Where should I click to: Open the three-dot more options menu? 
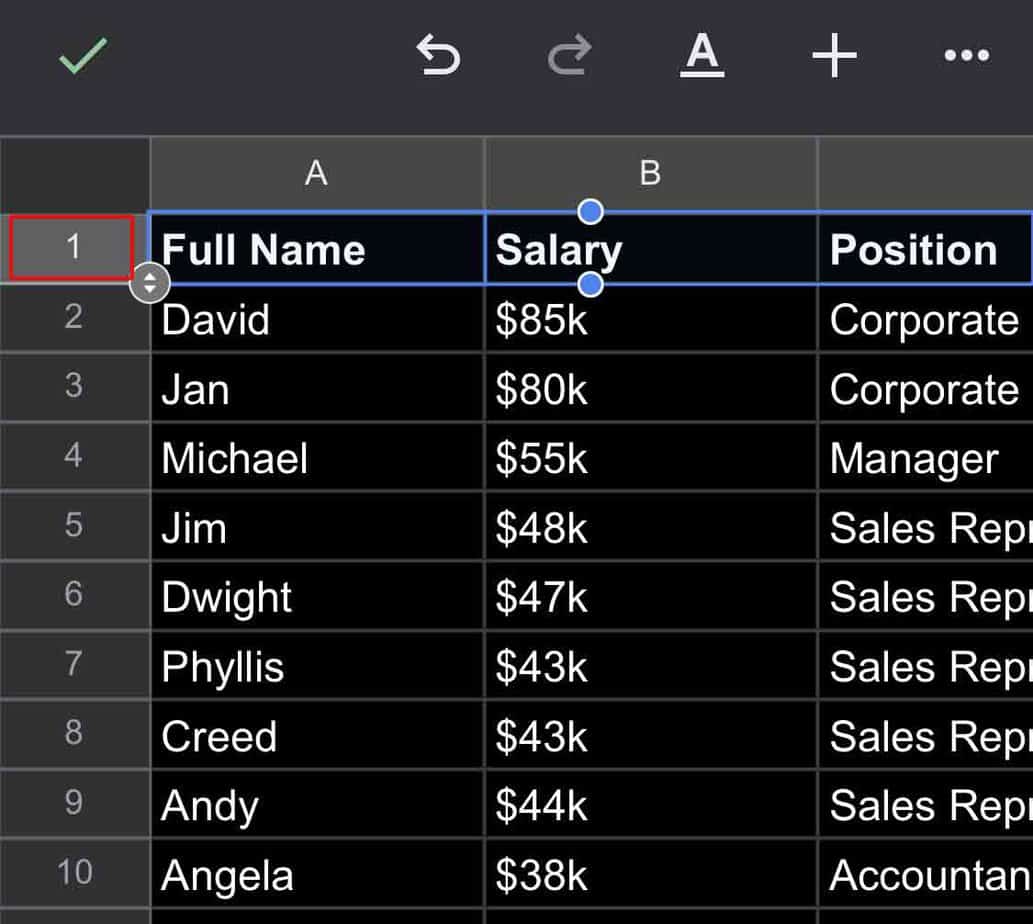coord(966,56)
